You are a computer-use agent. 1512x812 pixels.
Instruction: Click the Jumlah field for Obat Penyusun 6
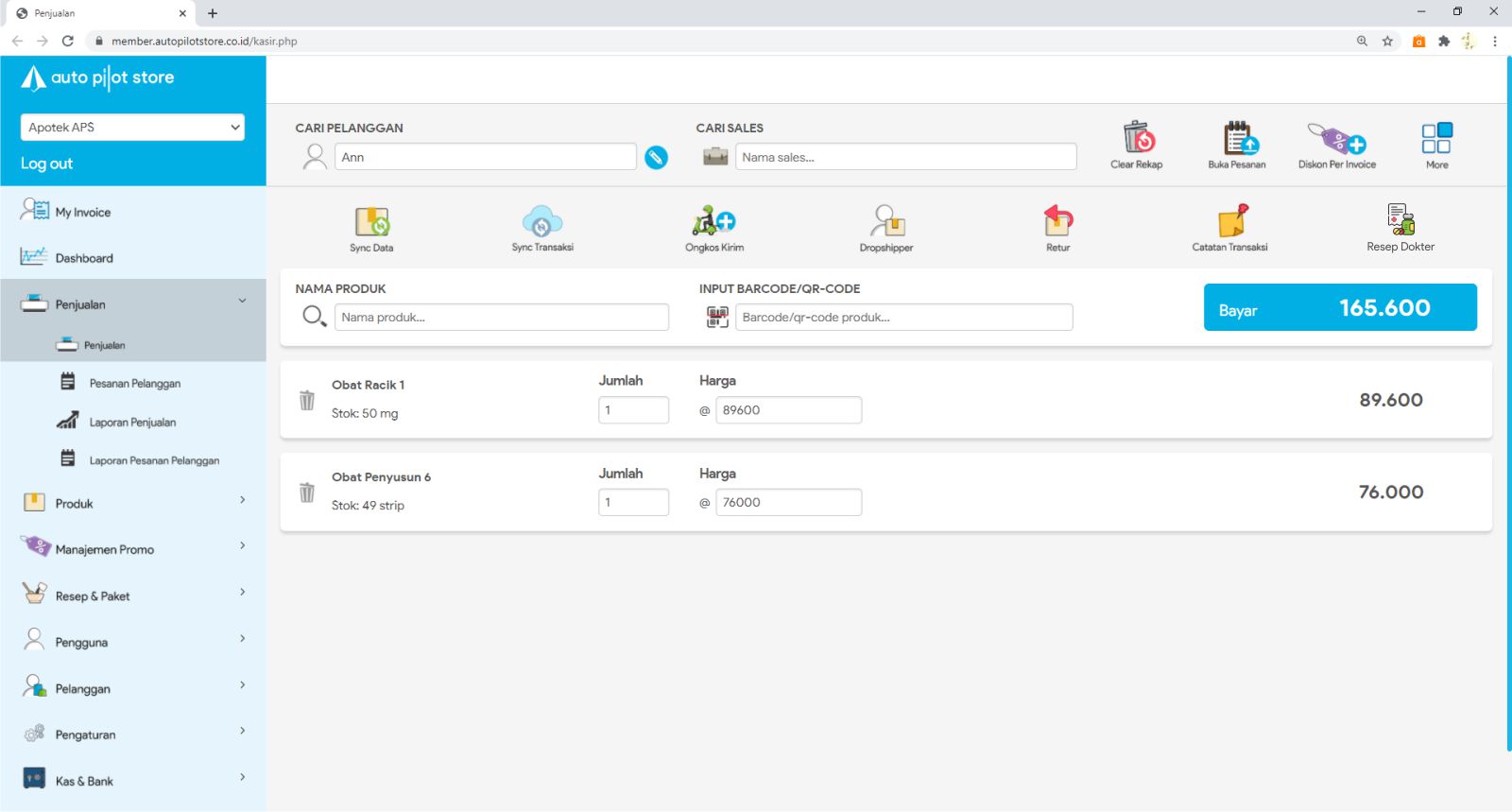click(x=633, y=503)
